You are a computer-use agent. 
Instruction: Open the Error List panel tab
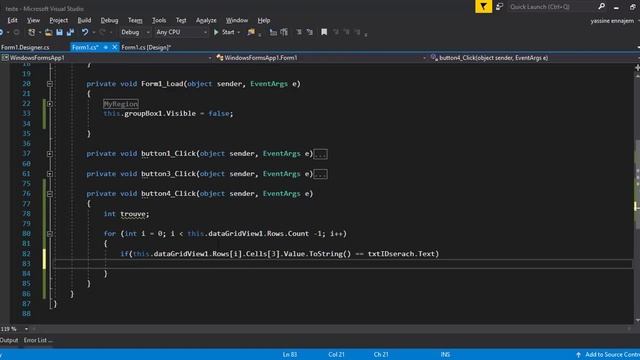[x=38, y=340]
